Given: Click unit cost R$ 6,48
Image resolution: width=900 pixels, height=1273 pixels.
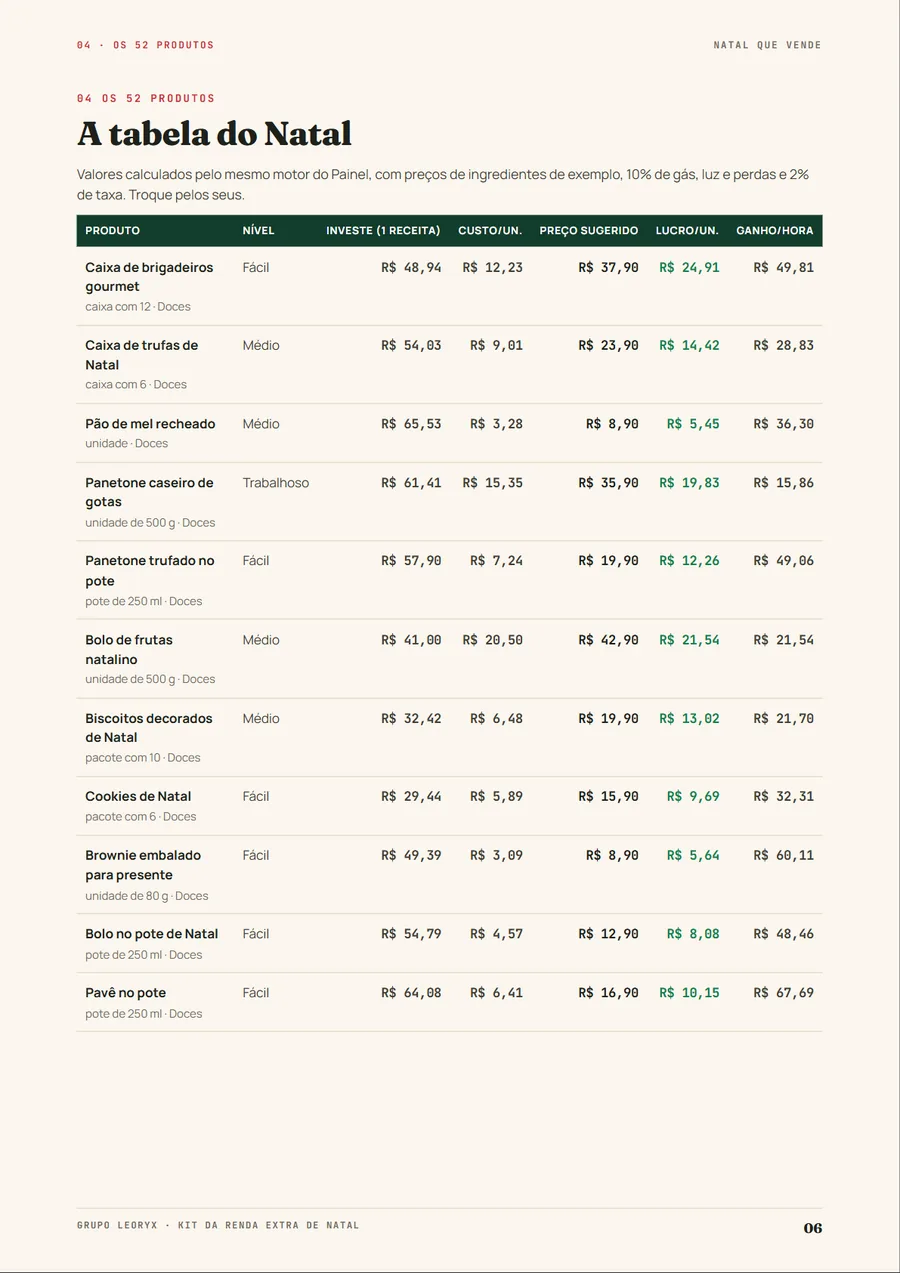Looking at the screenshot, I should 497,719.
